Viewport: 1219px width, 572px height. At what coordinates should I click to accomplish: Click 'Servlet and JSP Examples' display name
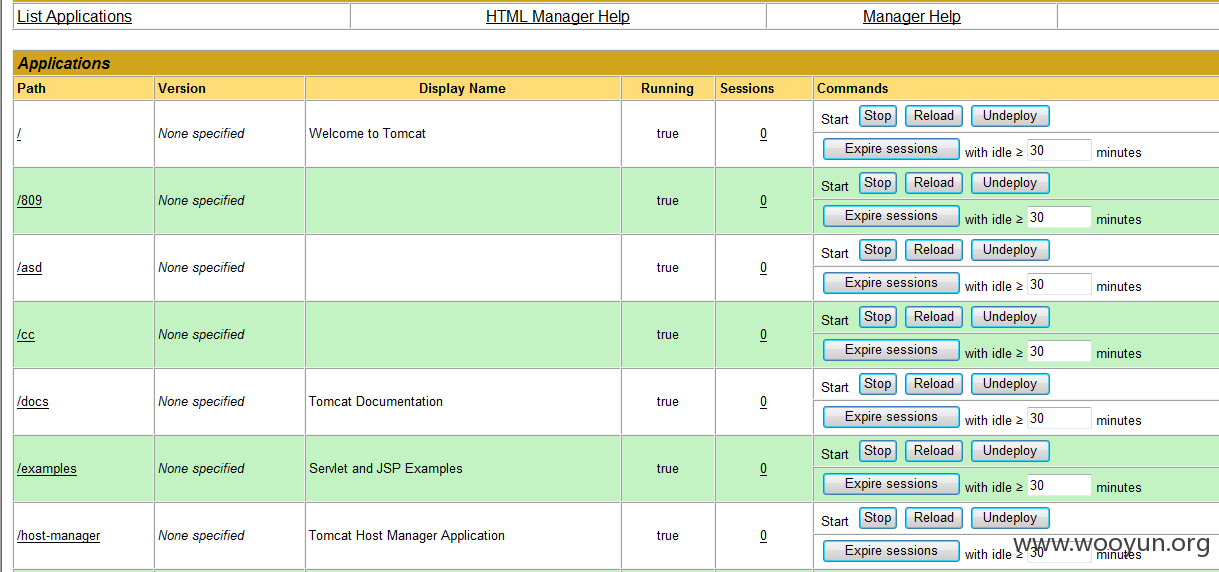click(386, 468)
